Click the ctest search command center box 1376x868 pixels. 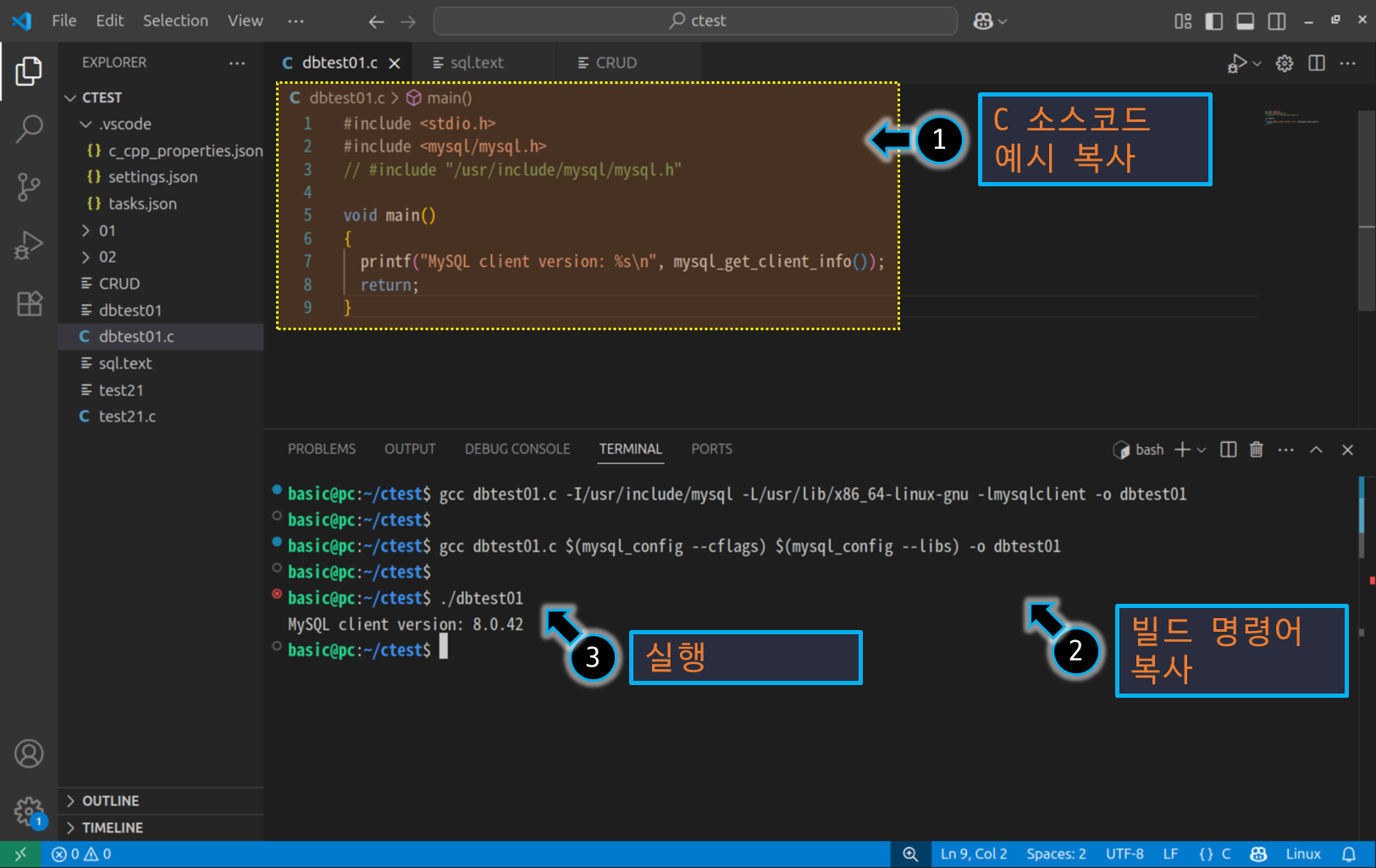click(695, 21)
